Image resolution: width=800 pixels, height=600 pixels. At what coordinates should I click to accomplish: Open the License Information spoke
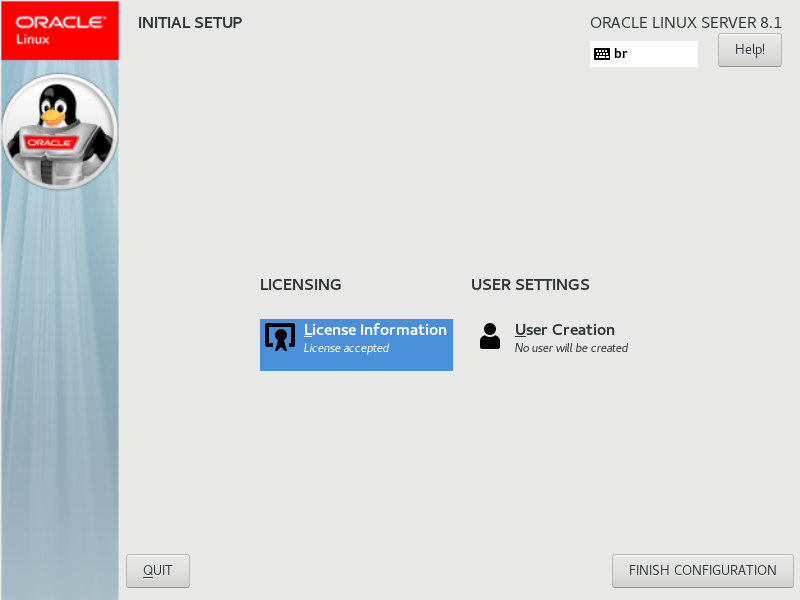tap(356, 344)
